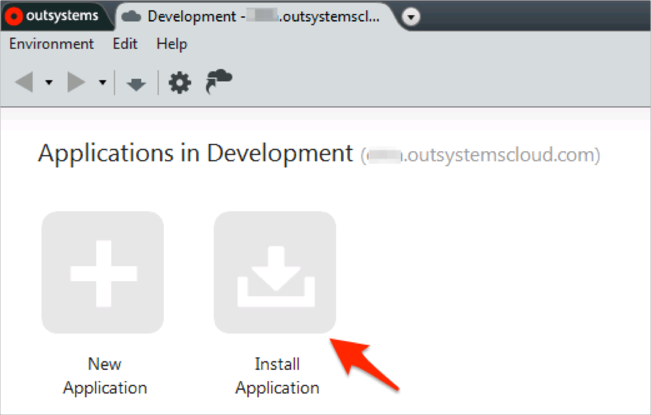
Task: Click the "Install Application" text label
Action: pos(276,375)
